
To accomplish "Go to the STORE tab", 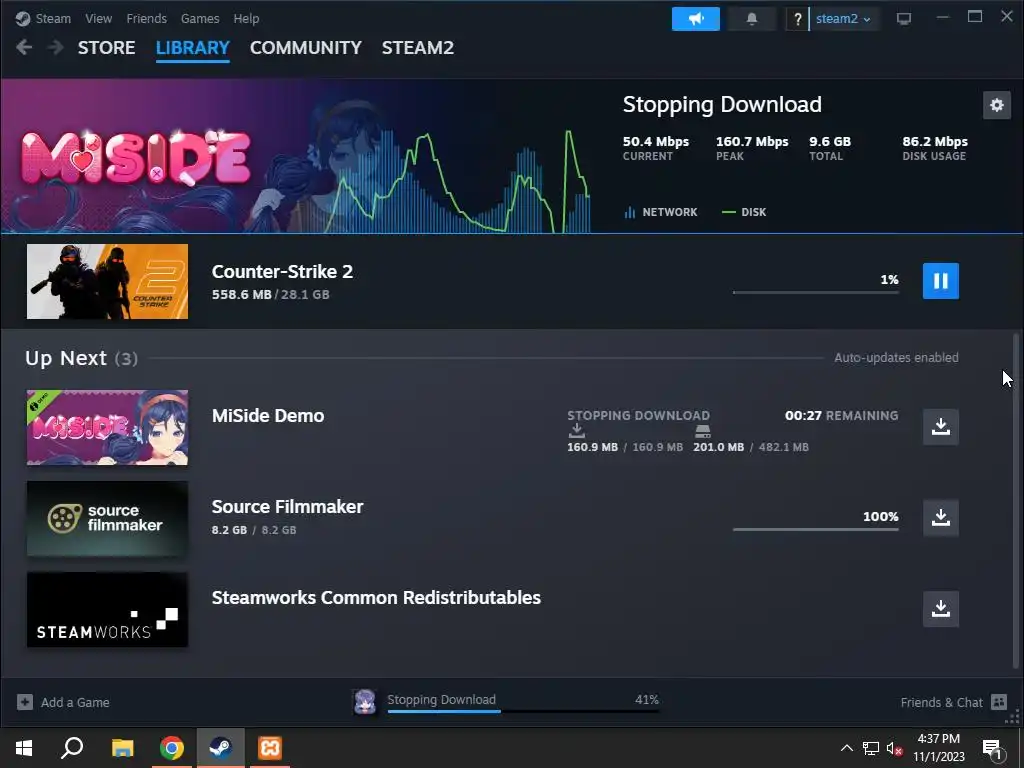I will [106, 48].
